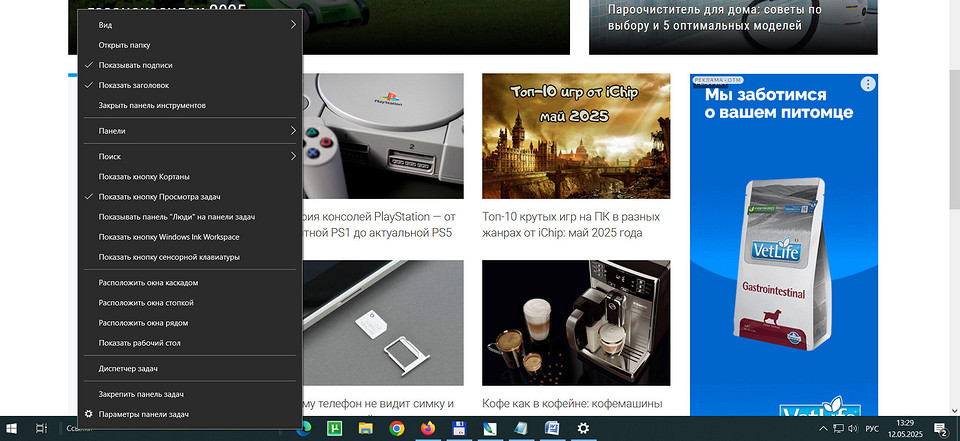Open the Settings gear taskbar icon
The width and height of the screenshot is (960, 441).
583,428
